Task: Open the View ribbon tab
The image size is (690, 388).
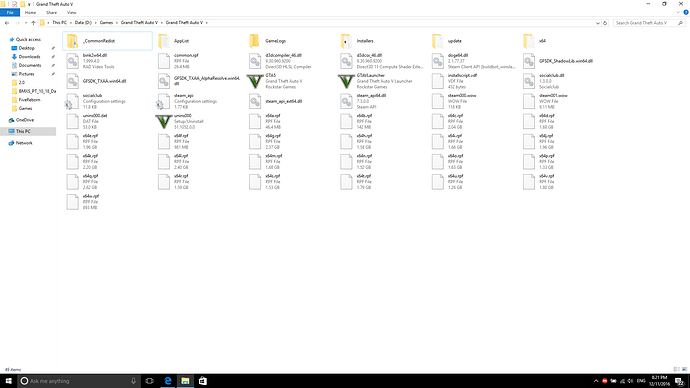Action: coord(72,13)
